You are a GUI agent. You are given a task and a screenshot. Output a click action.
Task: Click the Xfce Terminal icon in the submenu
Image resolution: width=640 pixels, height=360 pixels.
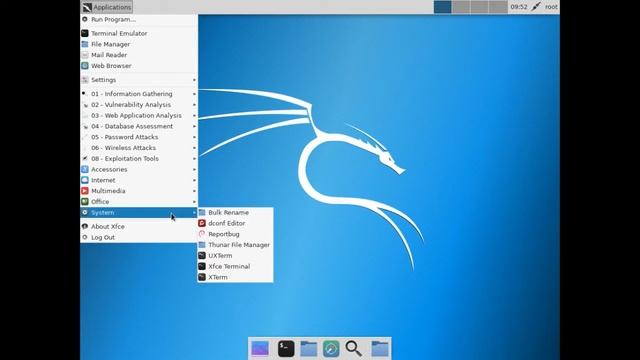(x=202, y=267)
